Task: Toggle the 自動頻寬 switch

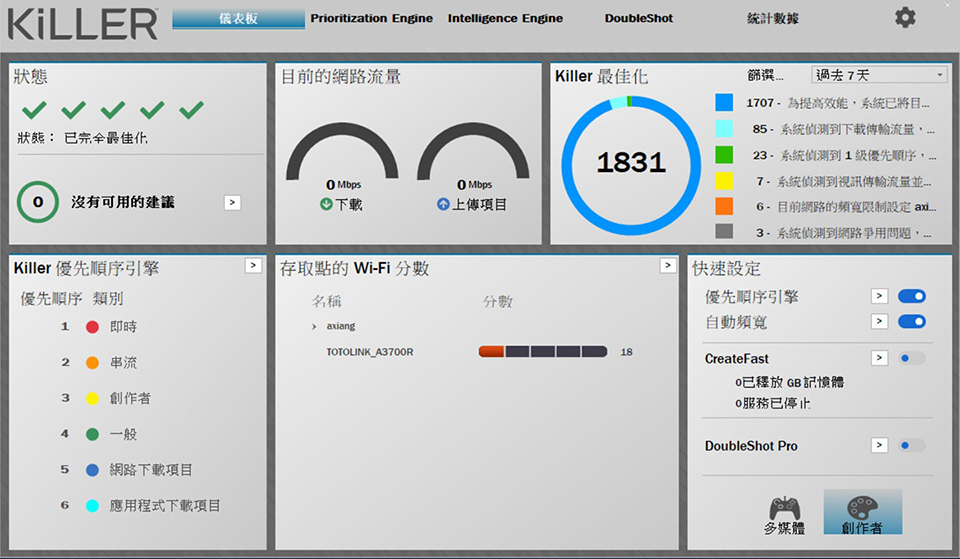Action: tap(912, 321)
